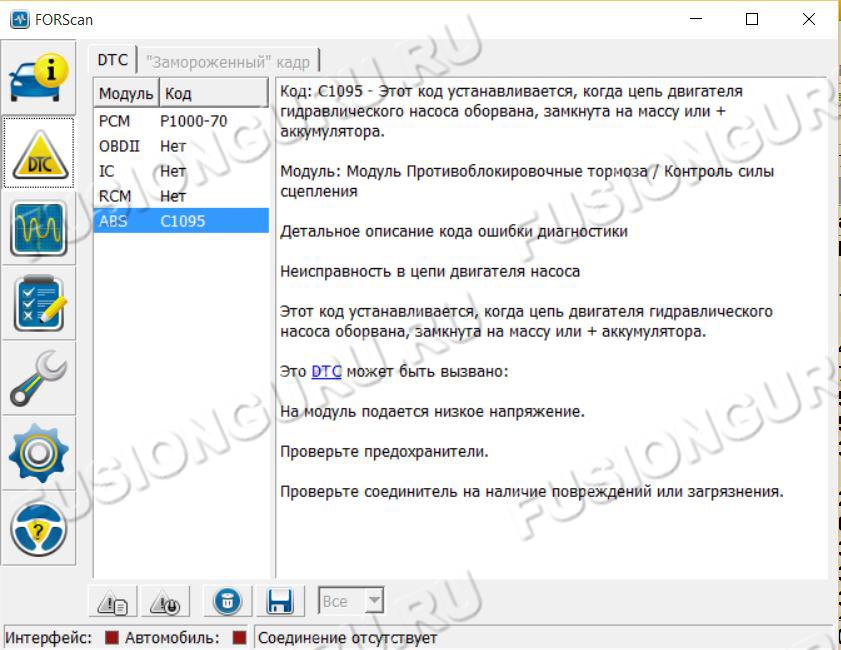This screenshot has width=841, height=650.
Task: Click the 'На модуль подается низкое напряжение.' line
Action: [x=432, y=411]
